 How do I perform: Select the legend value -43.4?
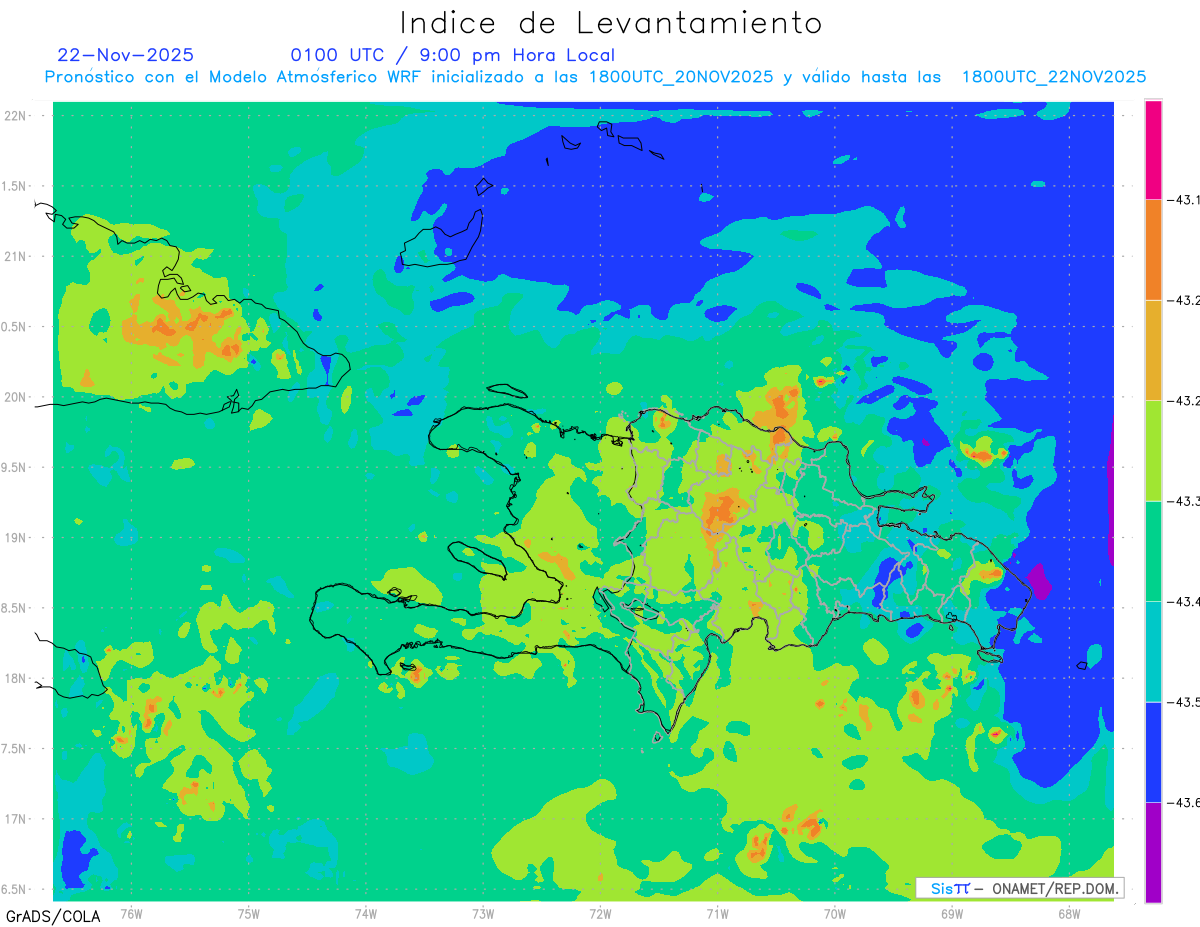coord(1184,601)
